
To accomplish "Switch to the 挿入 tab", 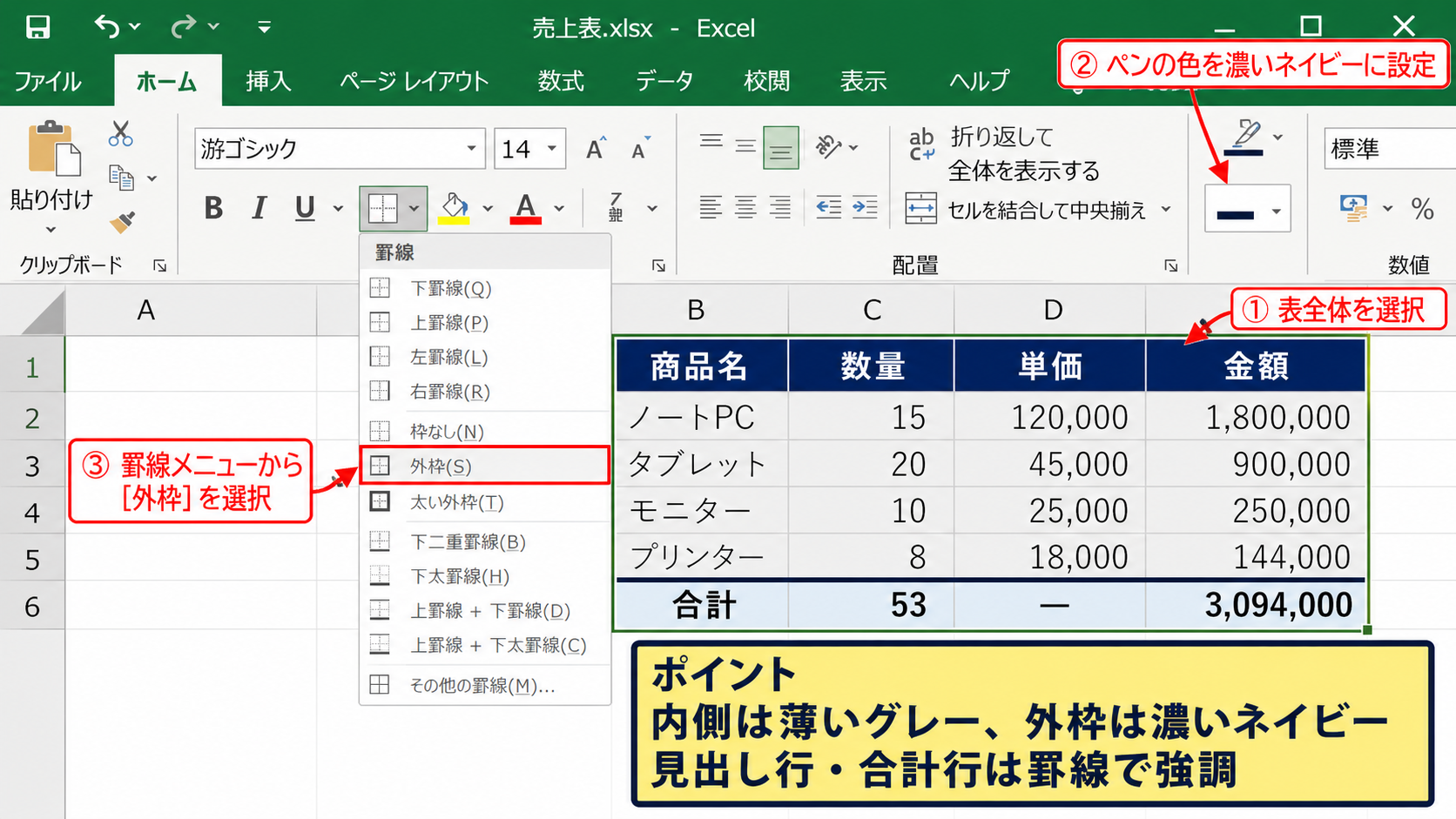I will coord(268,81).
